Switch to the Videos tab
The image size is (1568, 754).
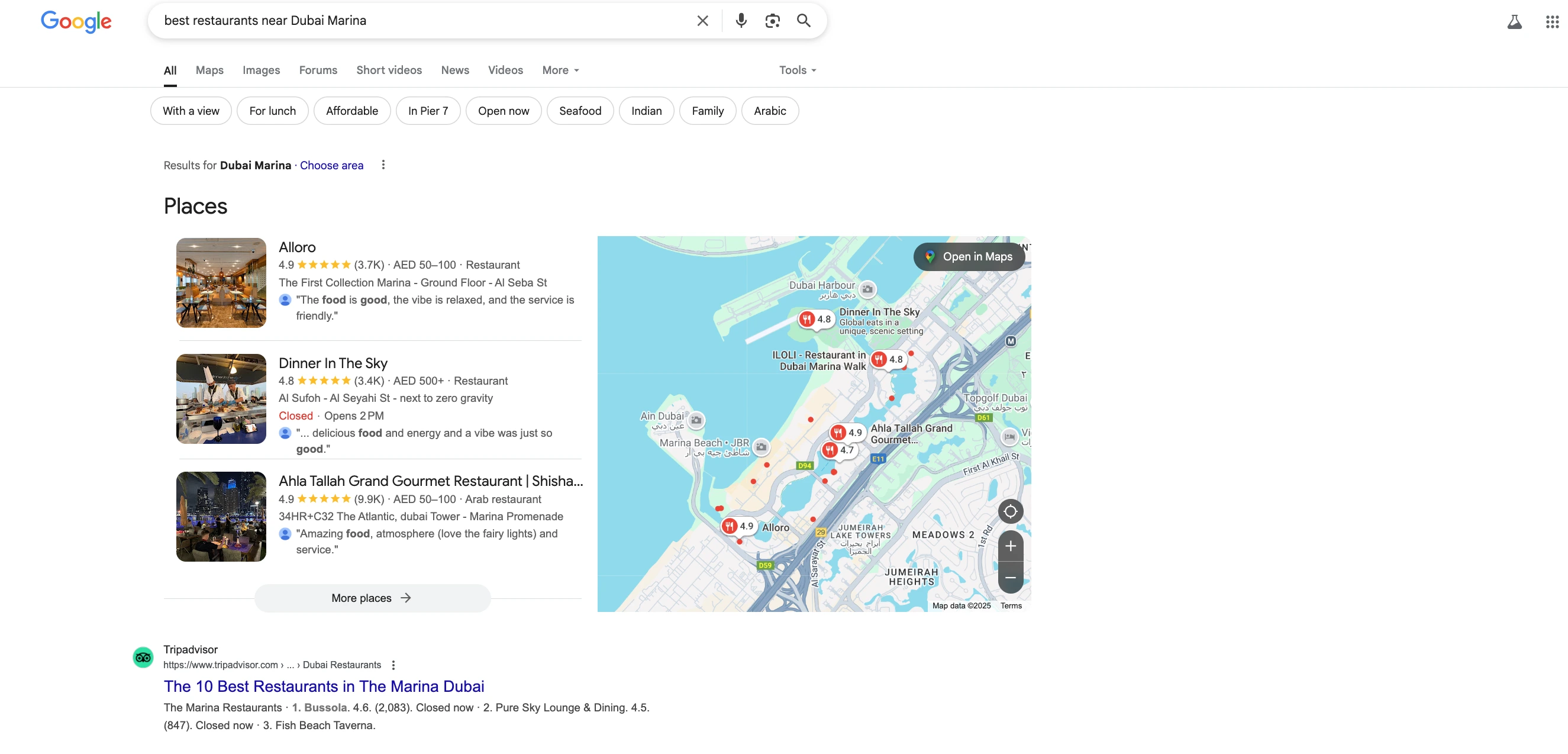click(x=505, y=70)
